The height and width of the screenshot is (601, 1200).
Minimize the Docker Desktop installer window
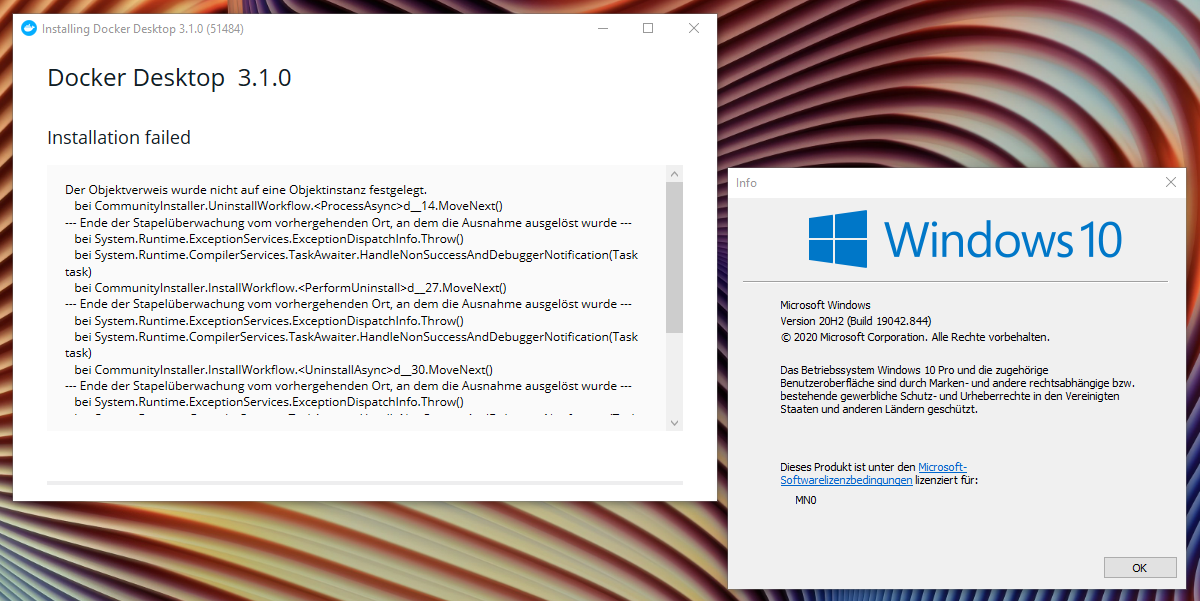click(602, 28)
